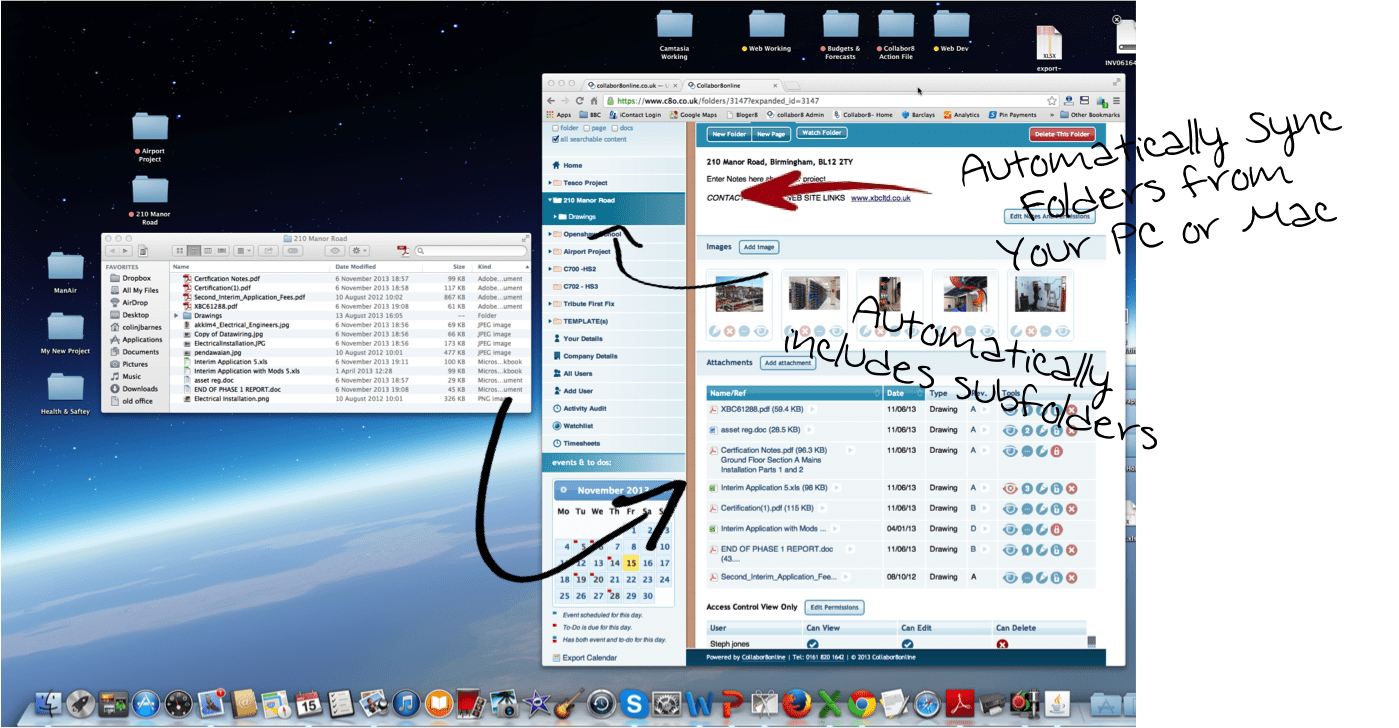
Task: Switch to collabor8online.co.uk first browser tab
Action: pyautogui.click(x=632, y=85)
